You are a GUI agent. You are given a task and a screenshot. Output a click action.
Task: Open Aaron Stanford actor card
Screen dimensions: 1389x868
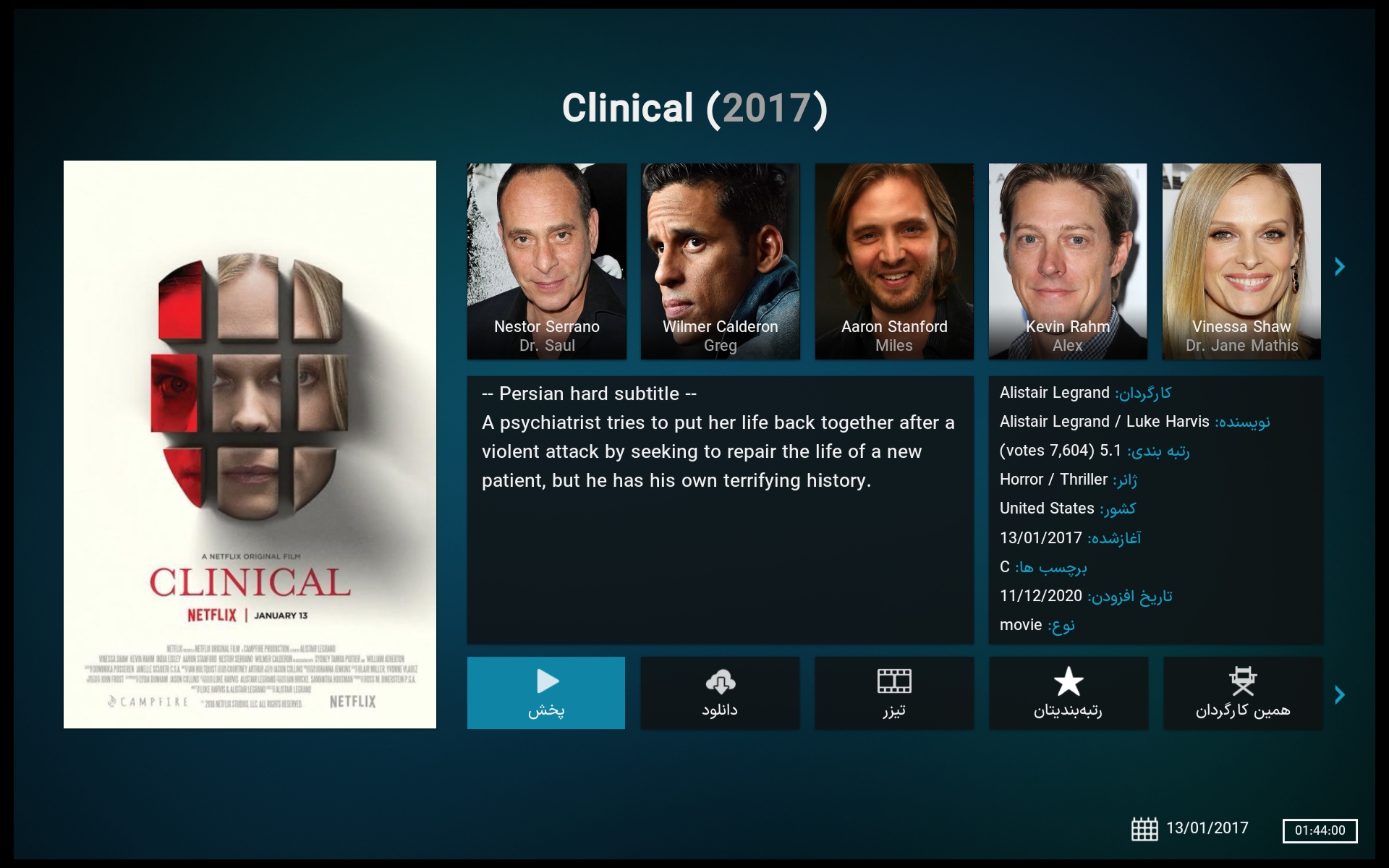(x=894, y=261)
